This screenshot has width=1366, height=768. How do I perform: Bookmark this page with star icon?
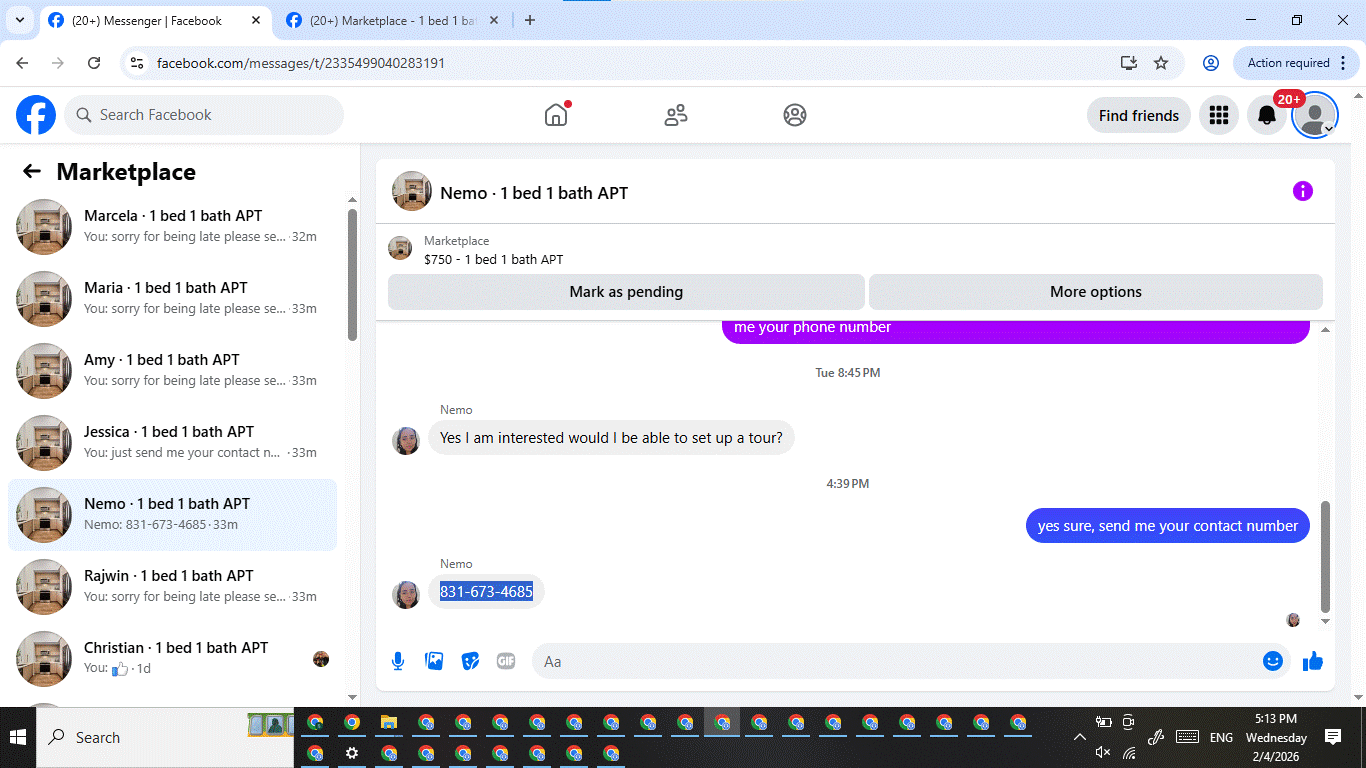coord(1161,63)
